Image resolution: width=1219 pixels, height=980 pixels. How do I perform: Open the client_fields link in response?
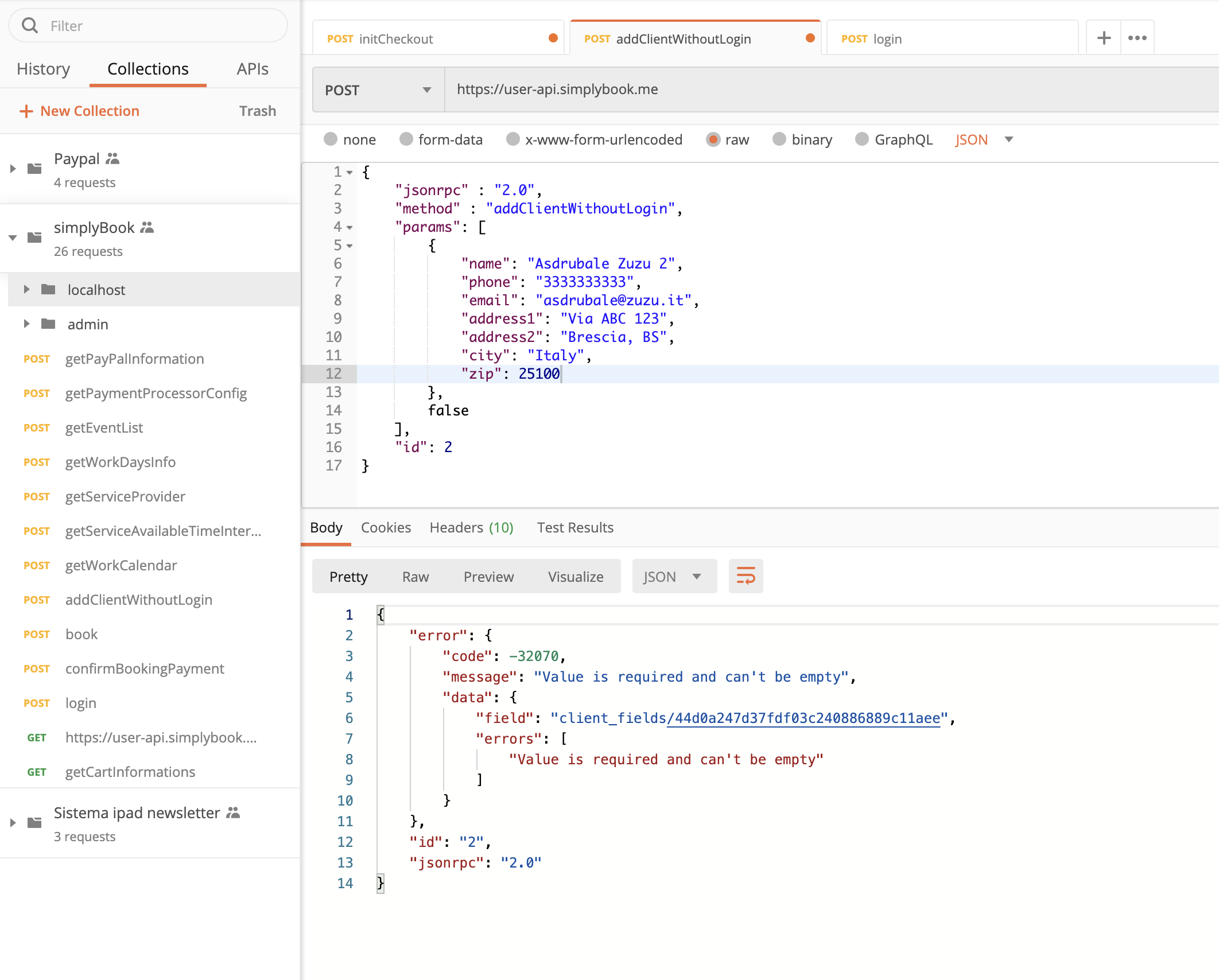coord(803,718)
